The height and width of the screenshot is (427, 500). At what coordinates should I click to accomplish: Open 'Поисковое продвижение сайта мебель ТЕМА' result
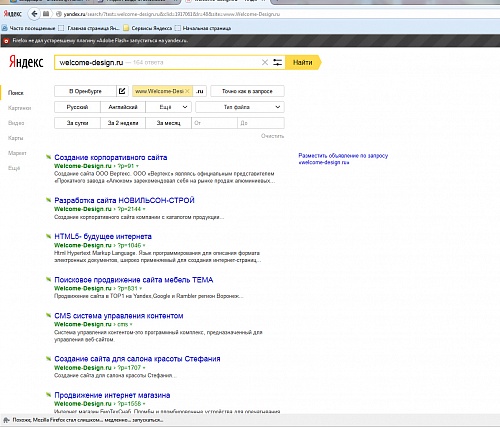134,280
